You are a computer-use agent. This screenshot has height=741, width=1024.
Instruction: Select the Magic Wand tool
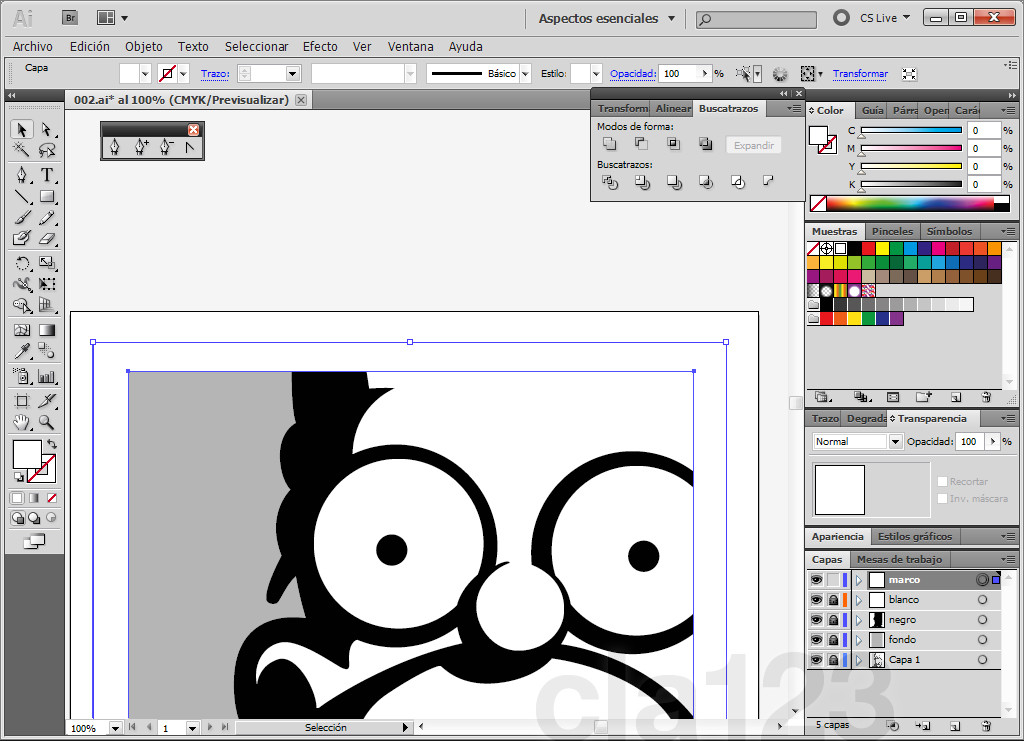[x=22, y=150]
